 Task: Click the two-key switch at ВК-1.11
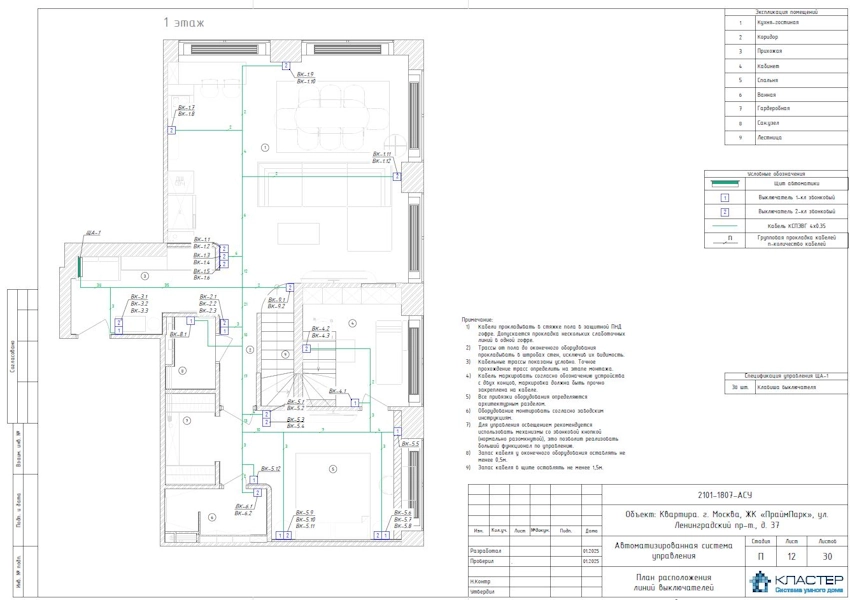397,176
